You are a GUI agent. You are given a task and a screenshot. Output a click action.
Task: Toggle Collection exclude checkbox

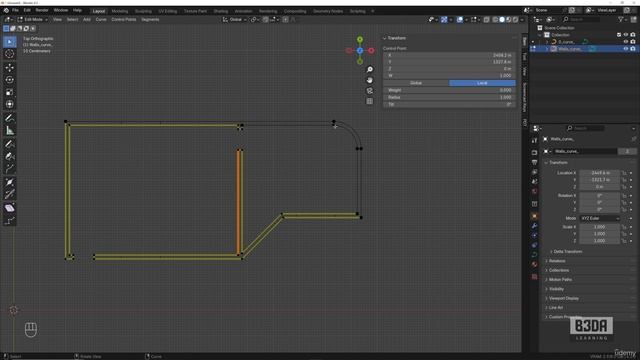[x=619, y=35]
